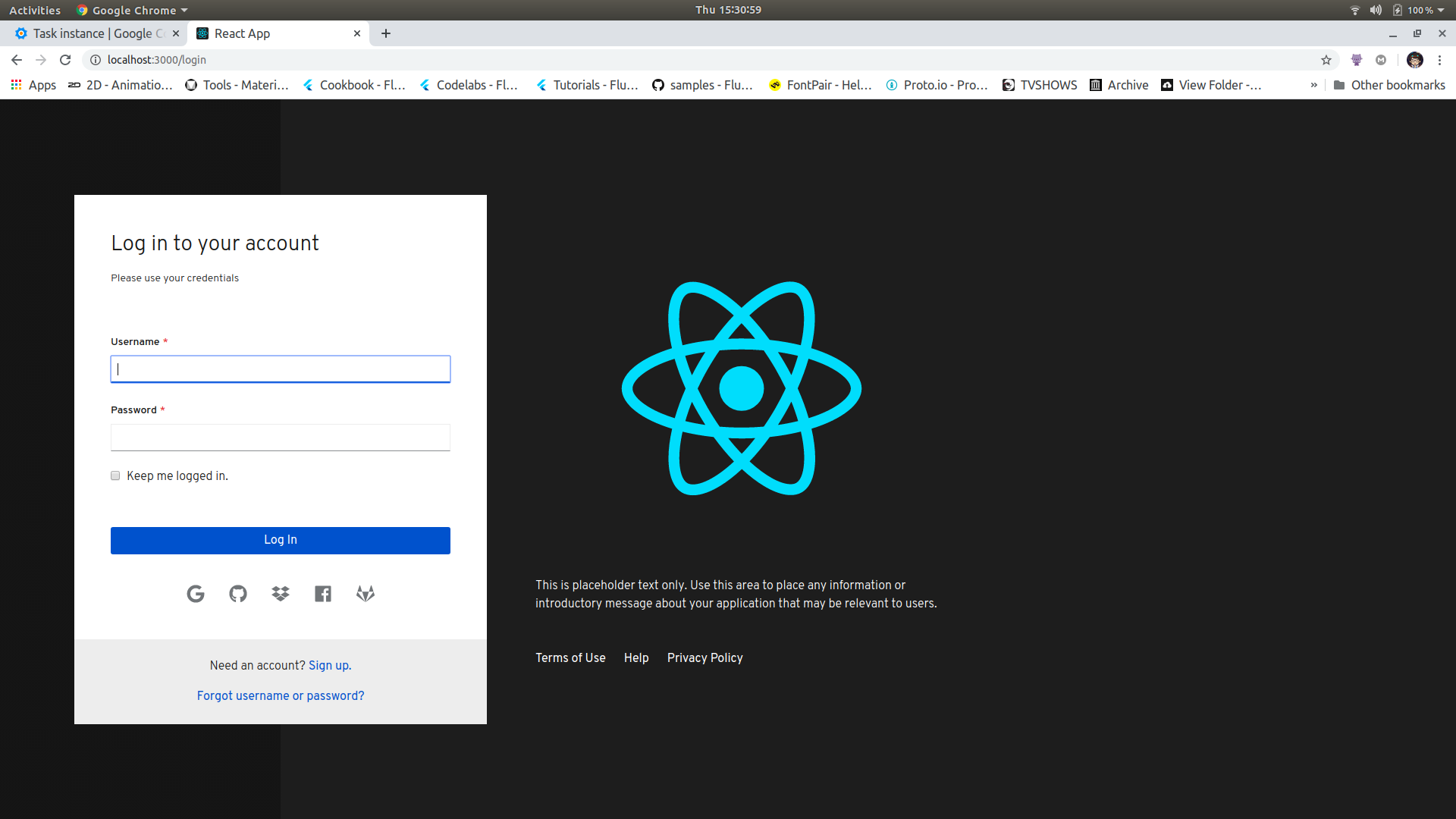The width and height of the screenshot is (1456, 819).
Task: Open Privacy Policy footer link
Action: point(704,657)
